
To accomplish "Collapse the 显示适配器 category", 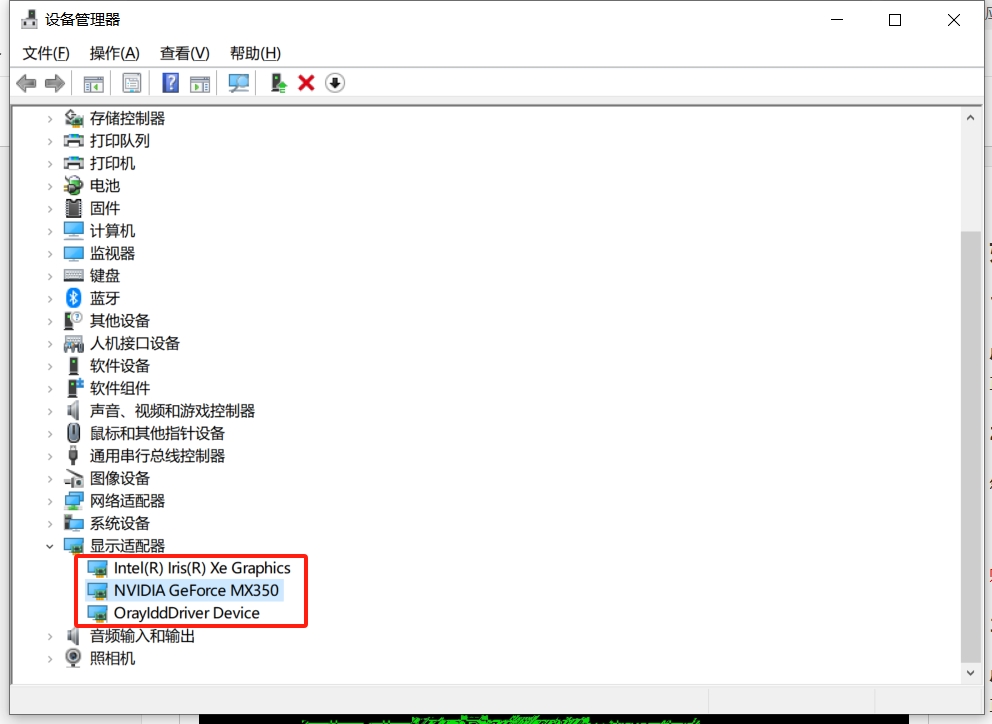I will (x=50, y=546).
